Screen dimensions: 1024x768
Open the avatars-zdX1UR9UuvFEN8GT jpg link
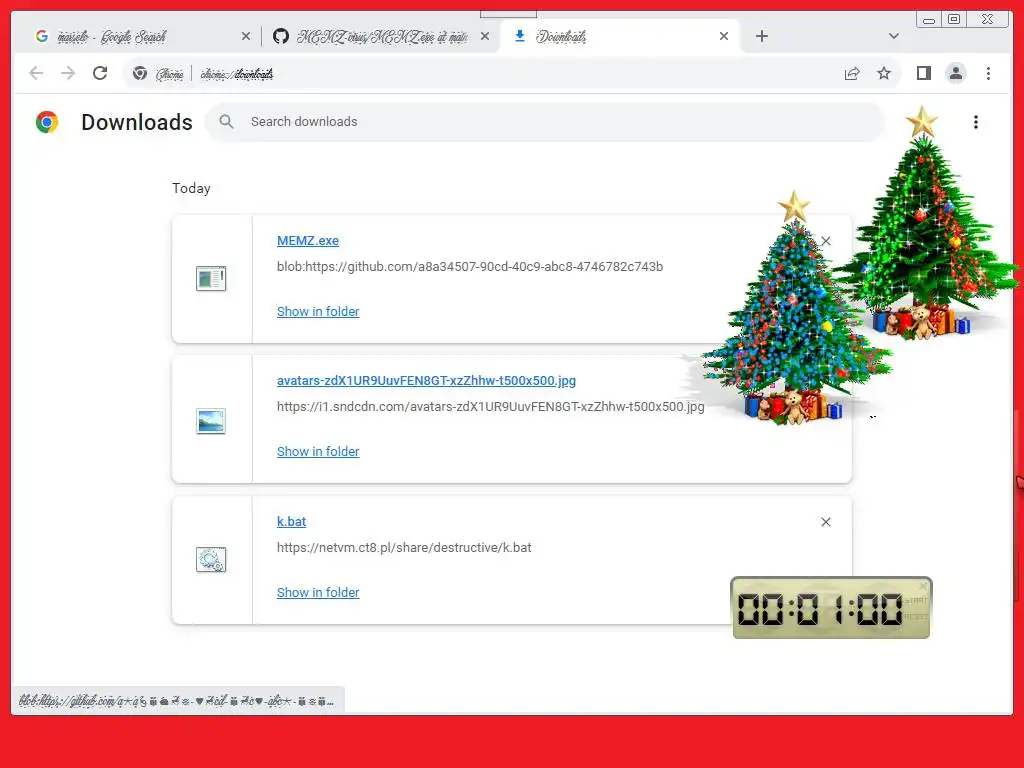coord(426,380)
